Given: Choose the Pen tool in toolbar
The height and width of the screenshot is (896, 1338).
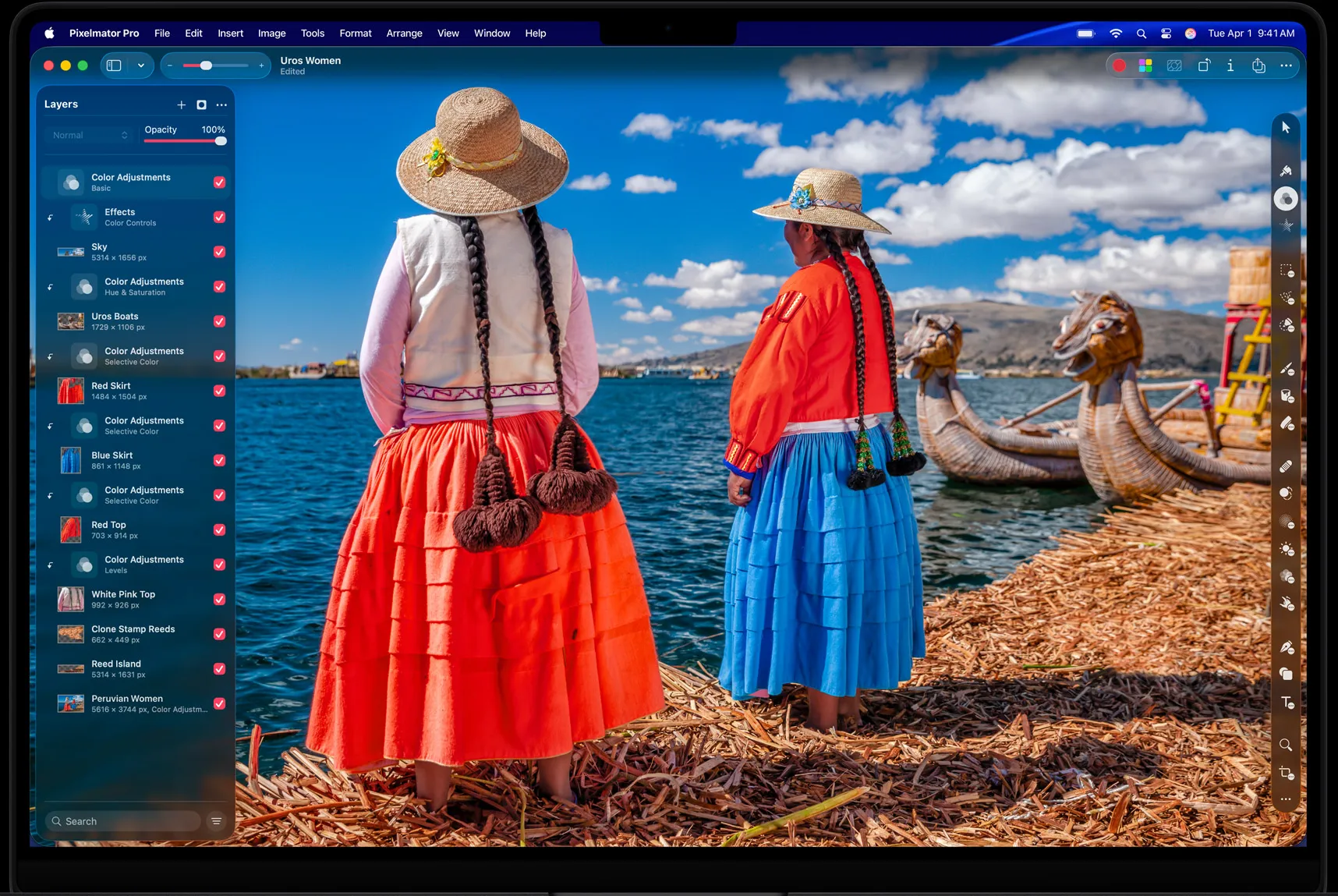Looking at the screenshot, I should (1286, 647).
